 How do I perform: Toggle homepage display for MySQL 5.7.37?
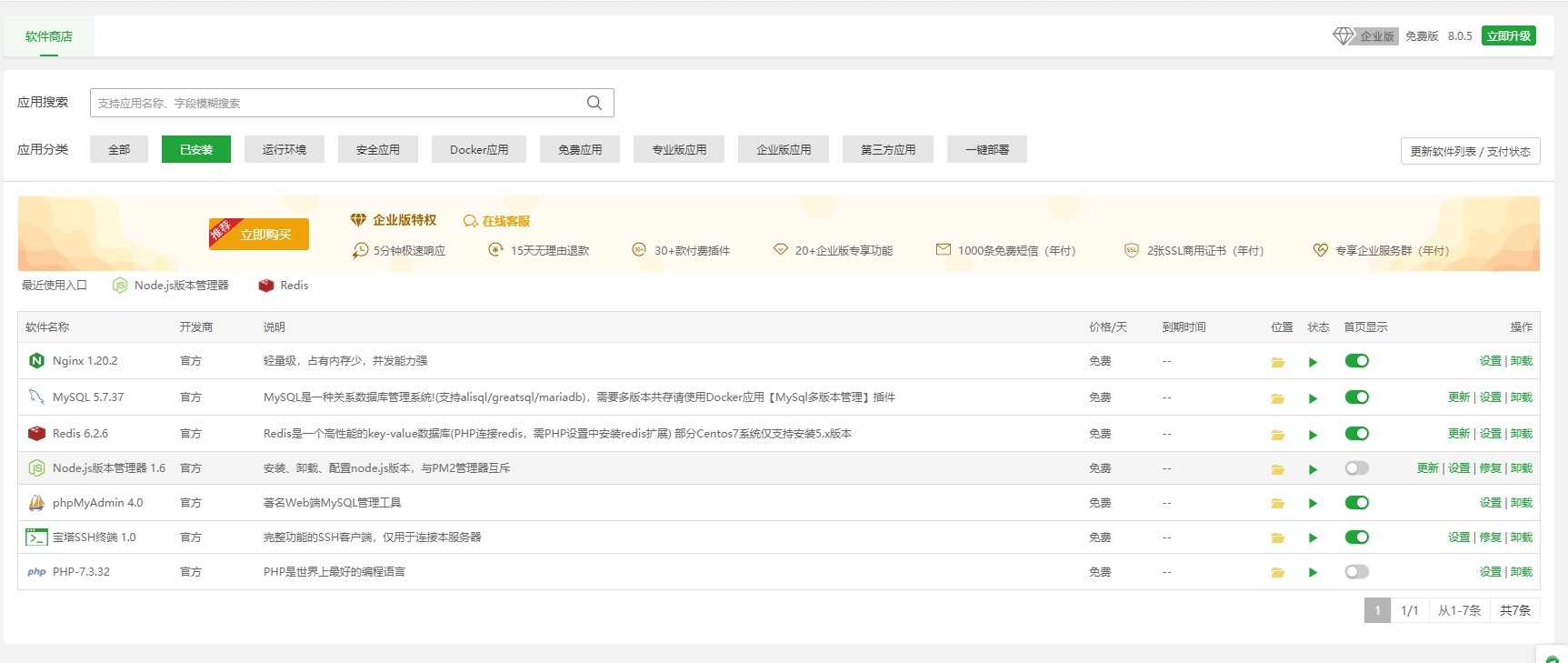click(x=1357, y=397)
